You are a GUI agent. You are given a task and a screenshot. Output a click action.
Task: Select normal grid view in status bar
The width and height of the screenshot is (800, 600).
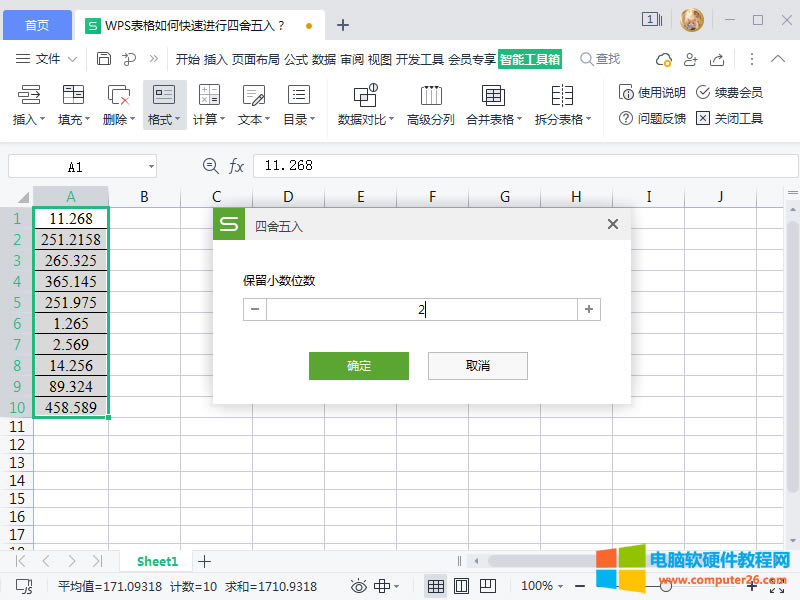click(x=435, y=586)
